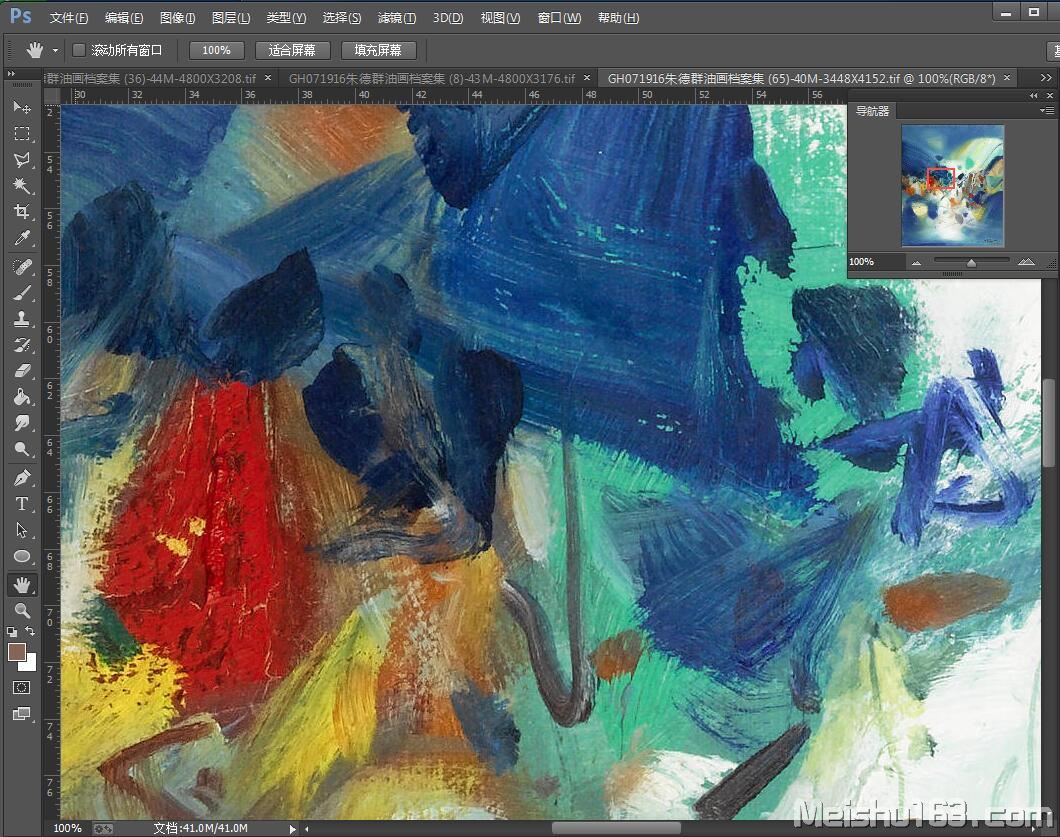
Task: Select the Dodge tool
Action: pos(22,449)
